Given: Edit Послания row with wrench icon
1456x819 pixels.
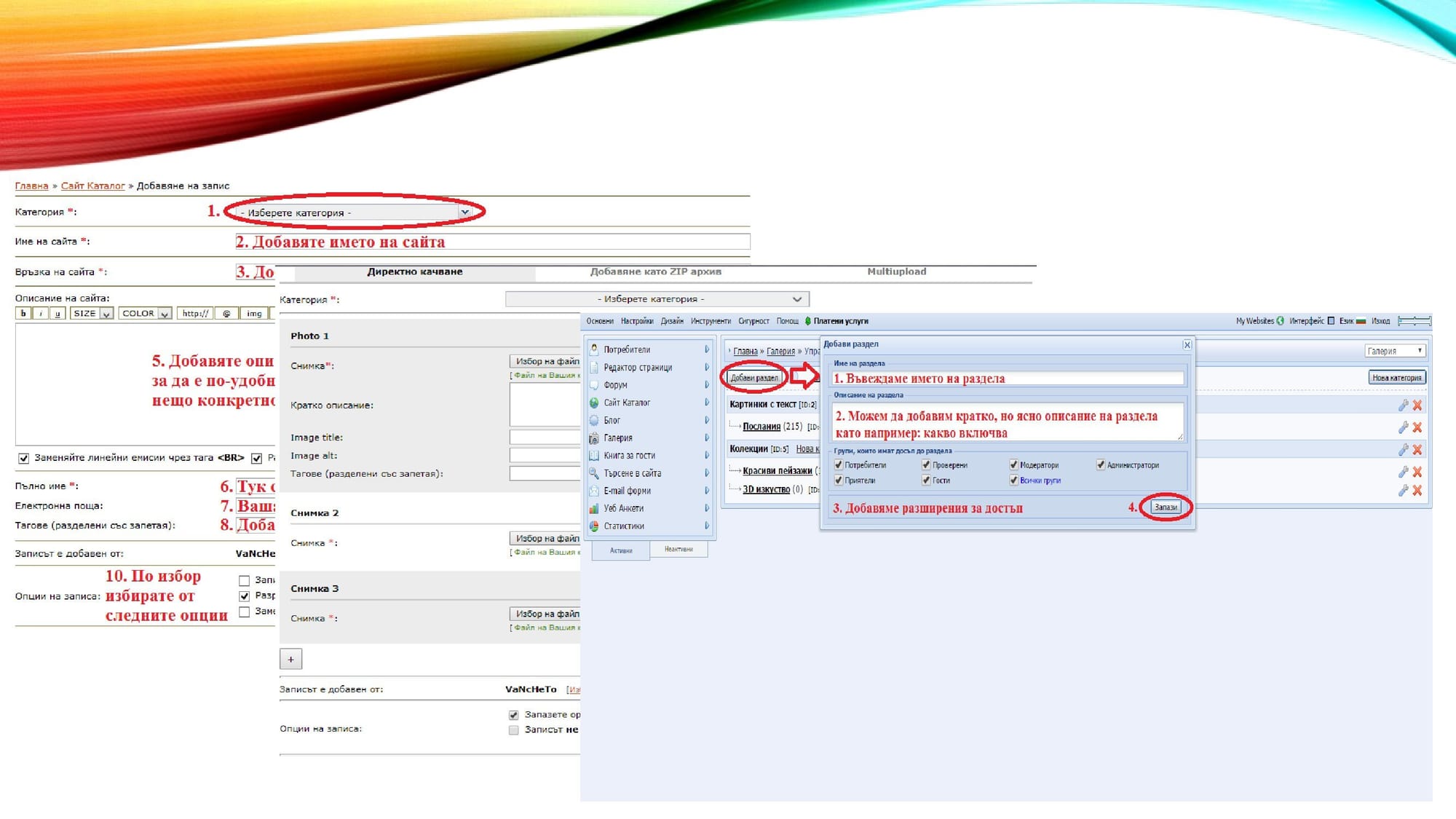Looking at the screenshot, I should coord(1403,427).
